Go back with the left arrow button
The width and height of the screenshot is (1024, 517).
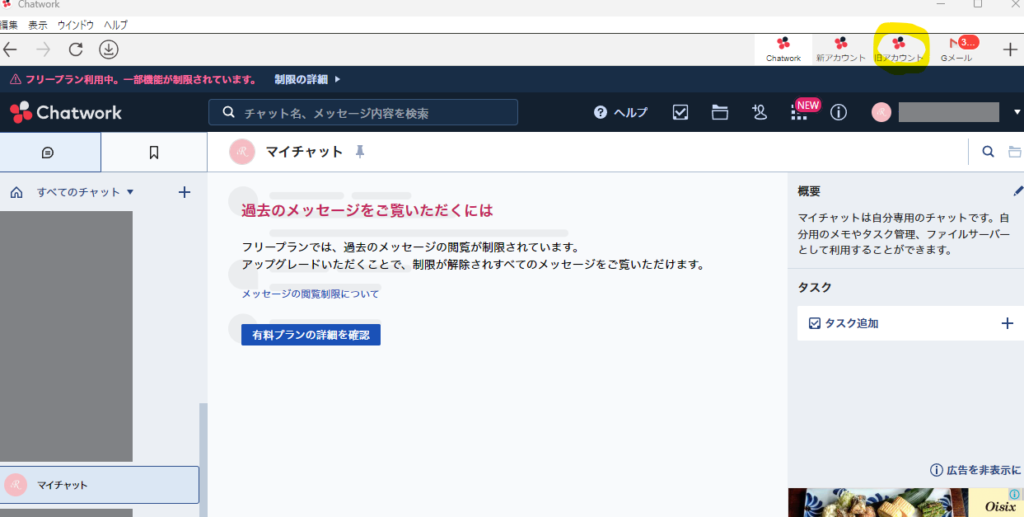10,50
